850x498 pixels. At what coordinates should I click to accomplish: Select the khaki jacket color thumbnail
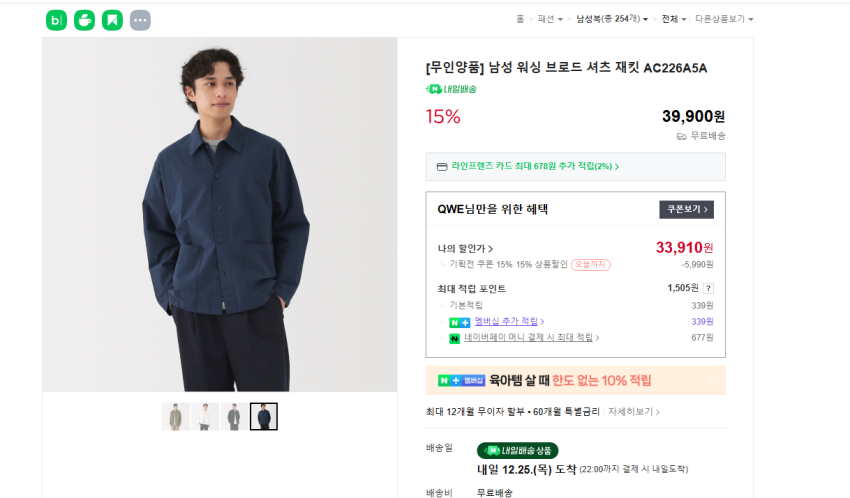tap(175, 416)
